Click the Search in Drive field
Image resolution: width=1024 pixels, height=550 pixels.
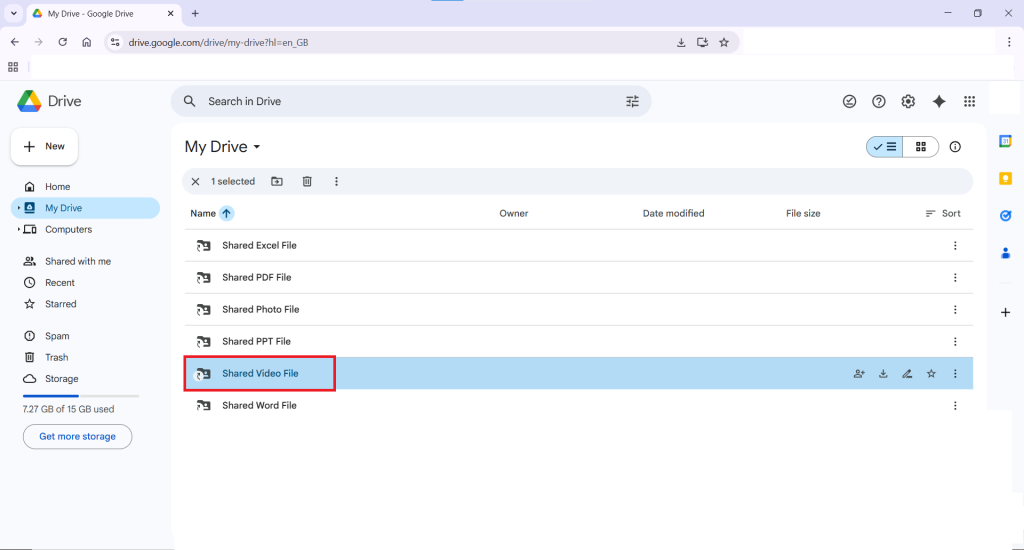tap(400, 101)
